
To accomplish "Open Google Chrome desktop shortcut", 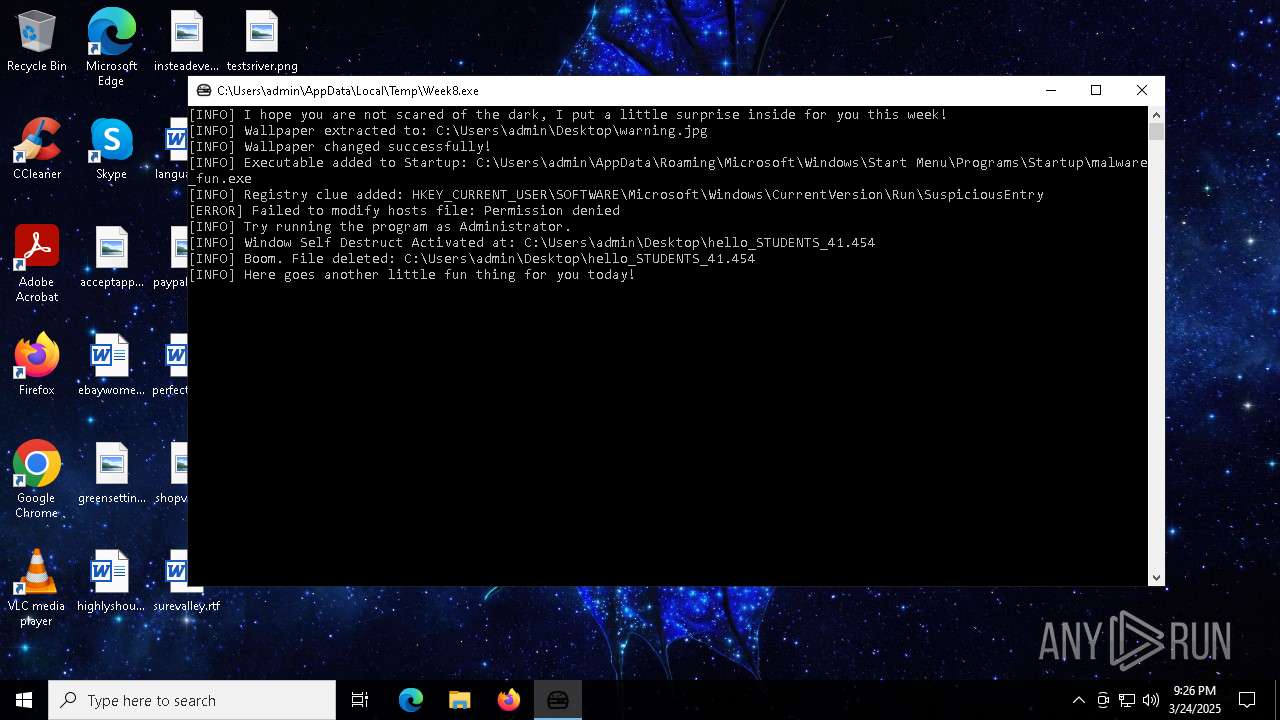I will click(x=37, y=479).
